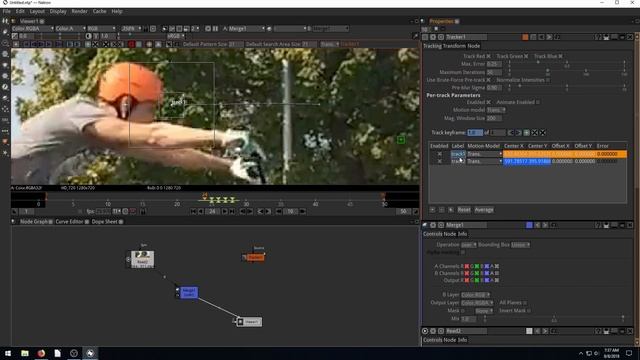Switch to the Dope Sheet tab
Viewport: 640px width, 360px height.
[104, 222]
